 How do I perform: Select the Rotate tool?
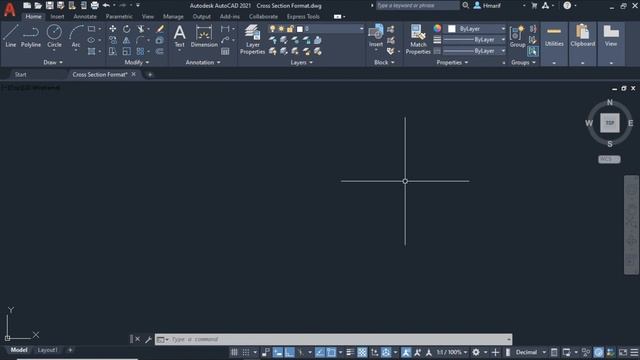pyautogui.click(x=127, y=29)
